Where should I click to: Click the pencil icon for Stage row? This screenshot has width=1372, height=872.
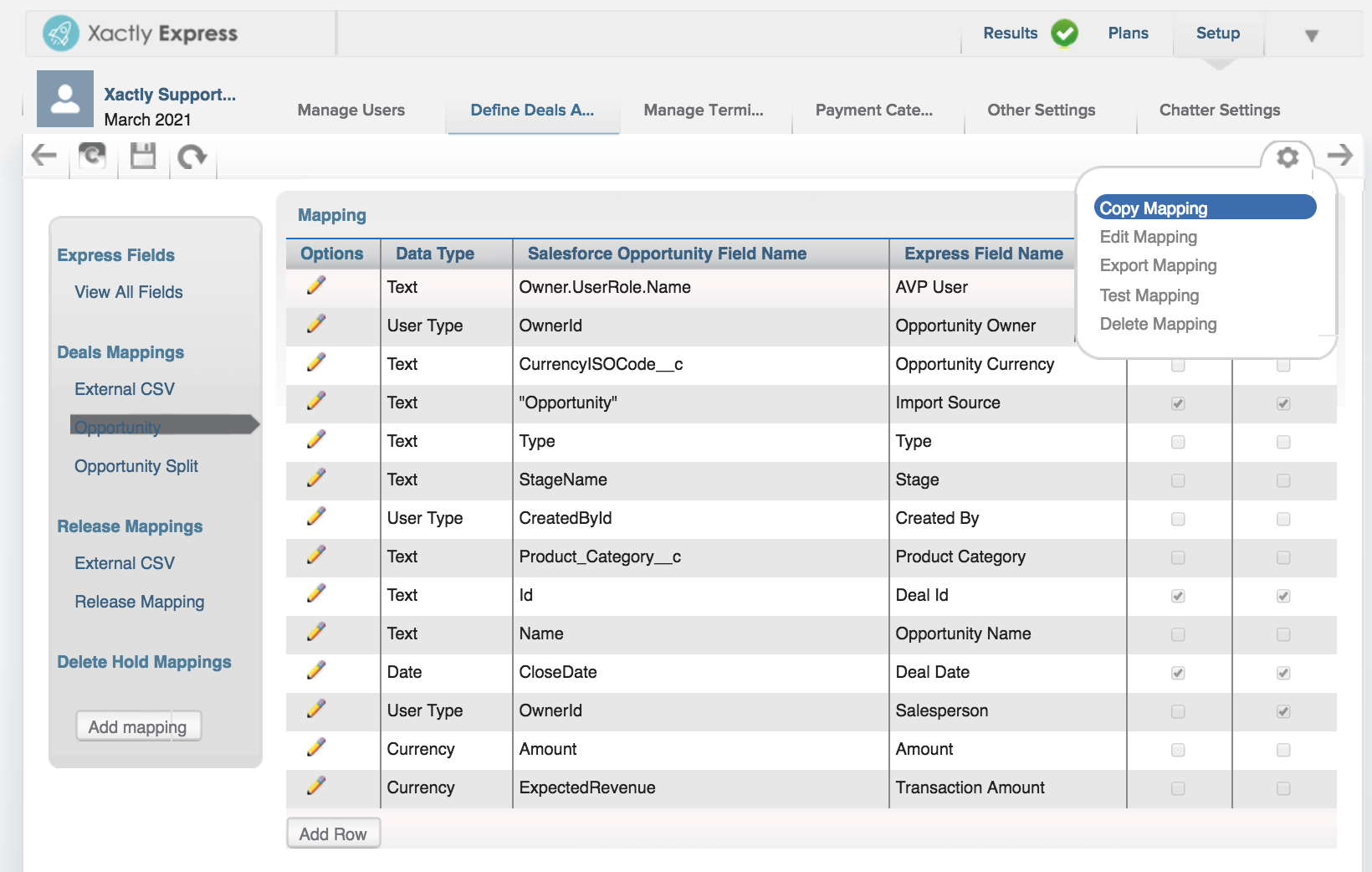click(x=316, y=479)
